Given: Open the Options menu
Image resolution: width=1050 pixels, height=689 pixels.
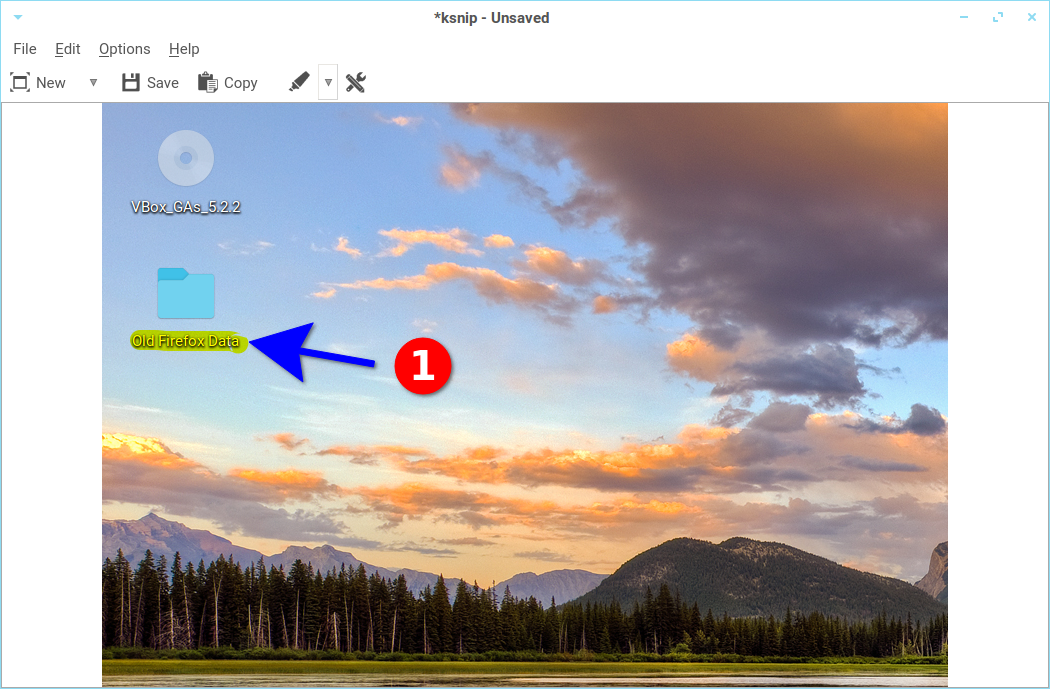Looking at the screenshot, I should pos(125,49).
